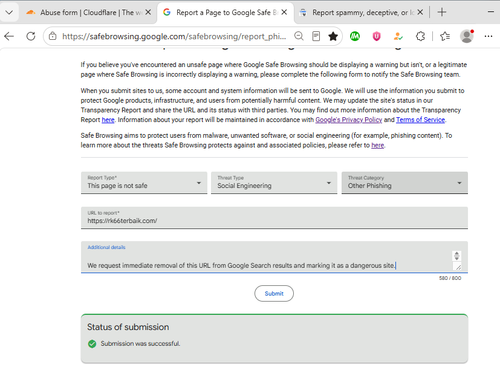
Task: Click the green success checkmark icon
Action: (x=92, y=344)
